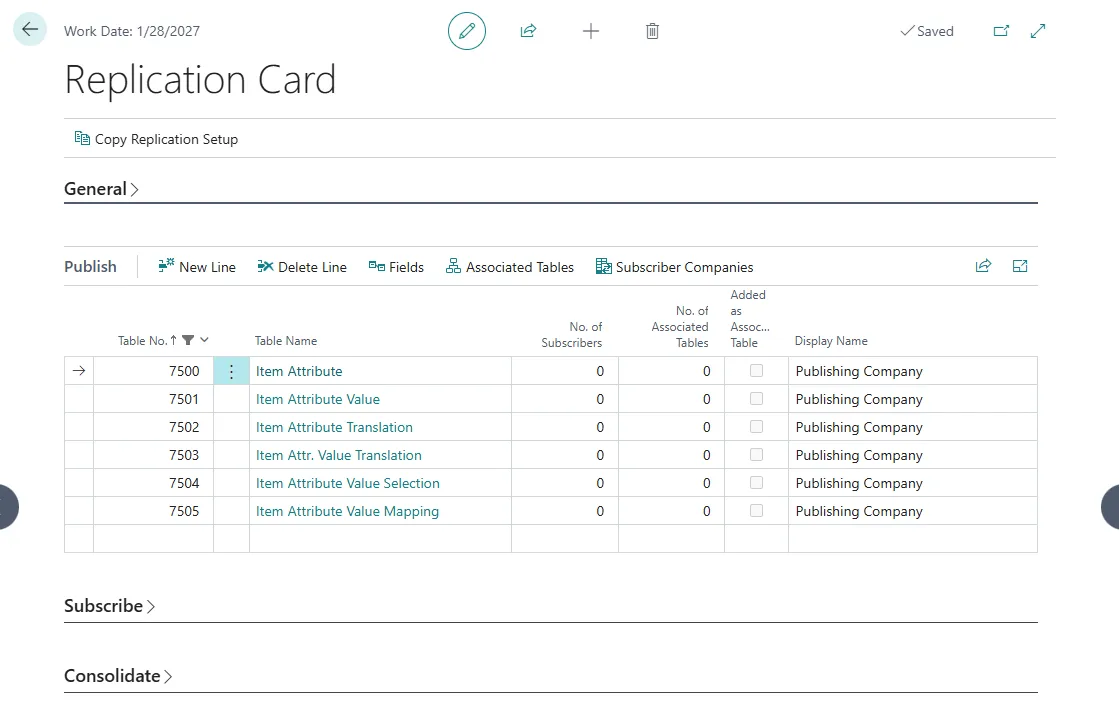Screen dimensions: 1119x702
Task: Click the trash delete icon
Action: tap(652, 31)
